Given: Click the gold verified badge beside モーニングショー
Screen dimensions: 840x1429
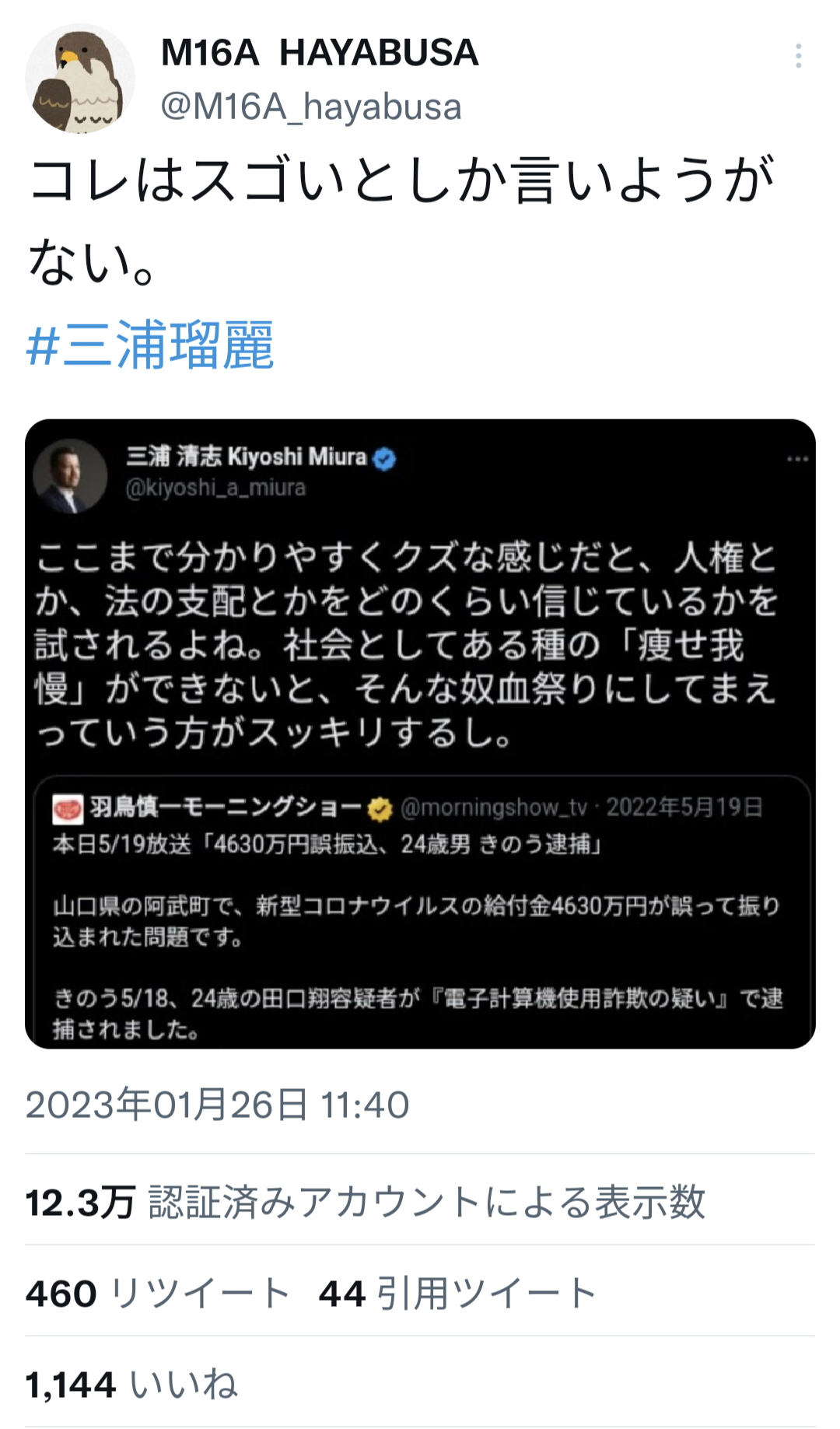Looking at the screenshot, I should (x=380, y=809).
